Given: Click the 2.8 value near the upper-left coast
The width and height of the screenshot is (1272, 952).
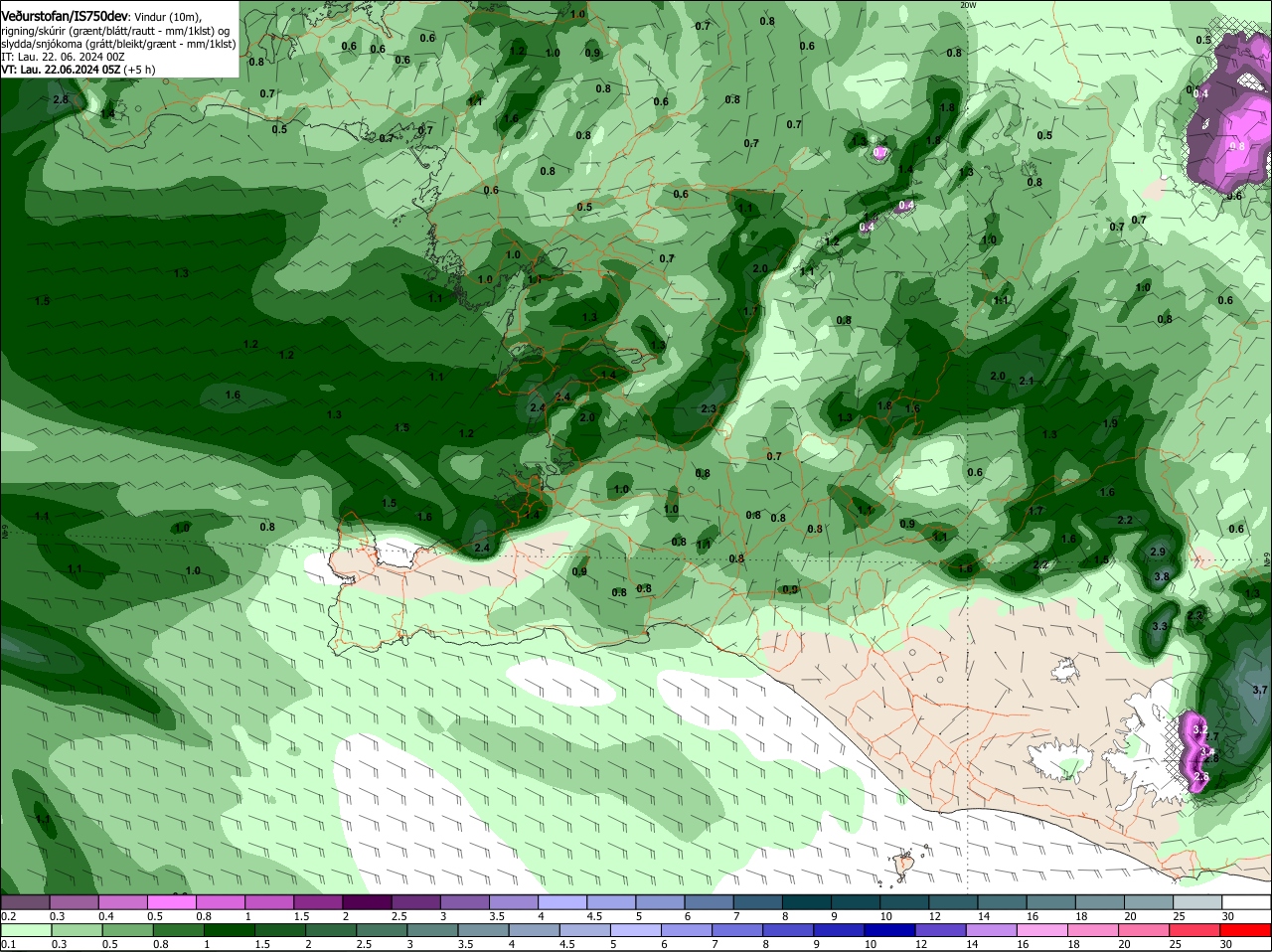Looking at the screenshot, I should click(61, 99).
